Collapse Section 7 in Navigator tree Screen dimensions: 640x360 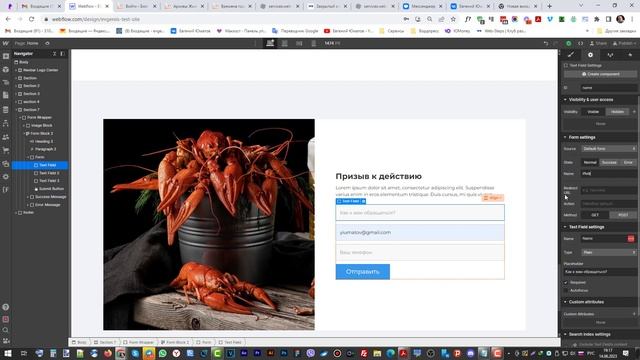click(x=16, y=110)
